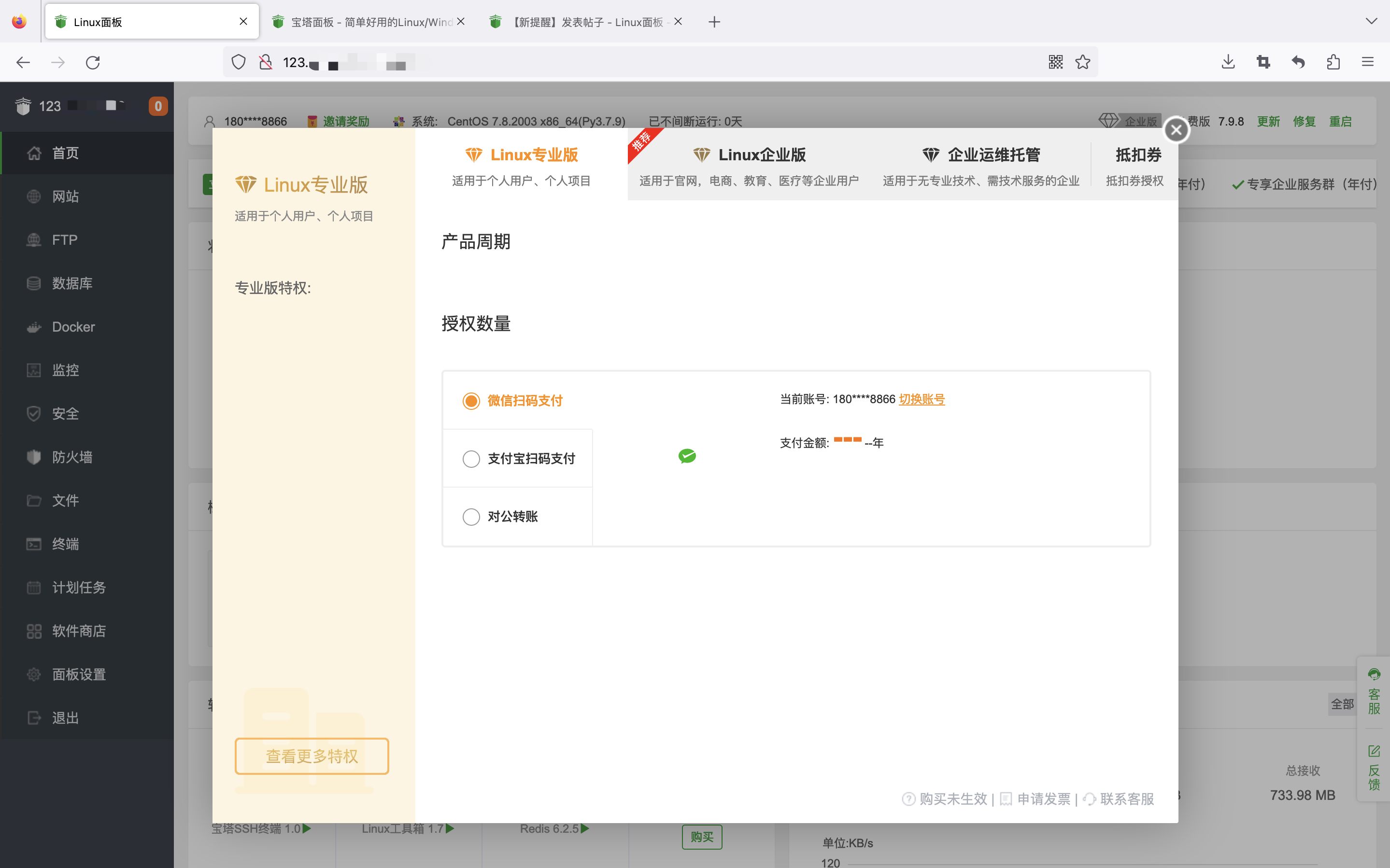Screen dimensions: 1390x868
Task: Click the 申请发票 link
Action: pos(1036,798)
